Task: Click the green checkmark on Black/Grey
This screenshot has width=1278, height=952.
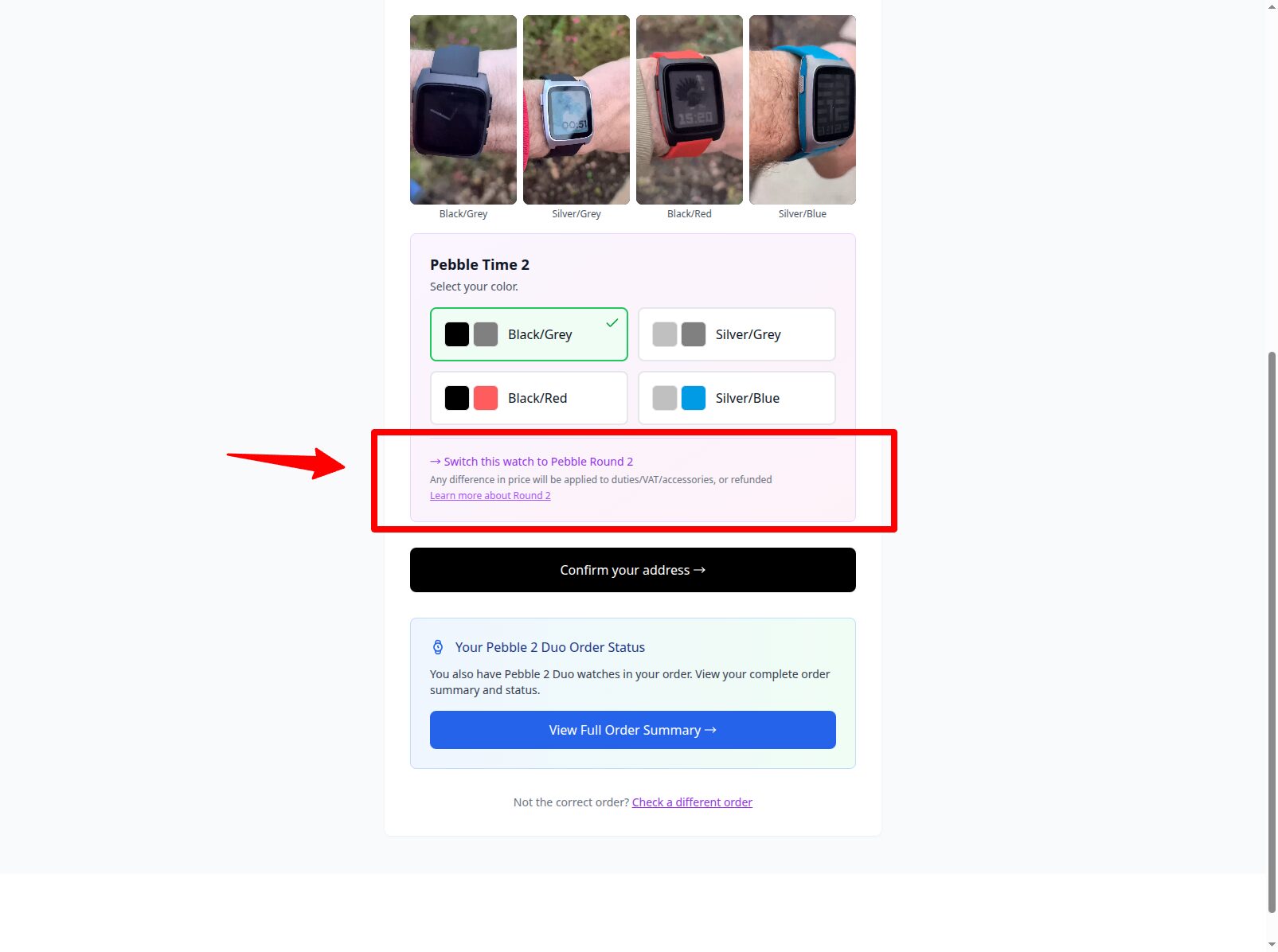Action: 612,322
